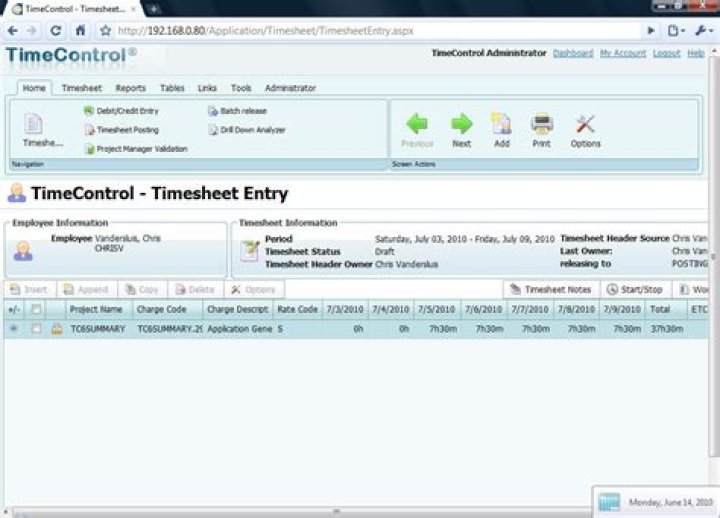
Task: Click the +/- expand all column header
Action: tap(14, 310)
